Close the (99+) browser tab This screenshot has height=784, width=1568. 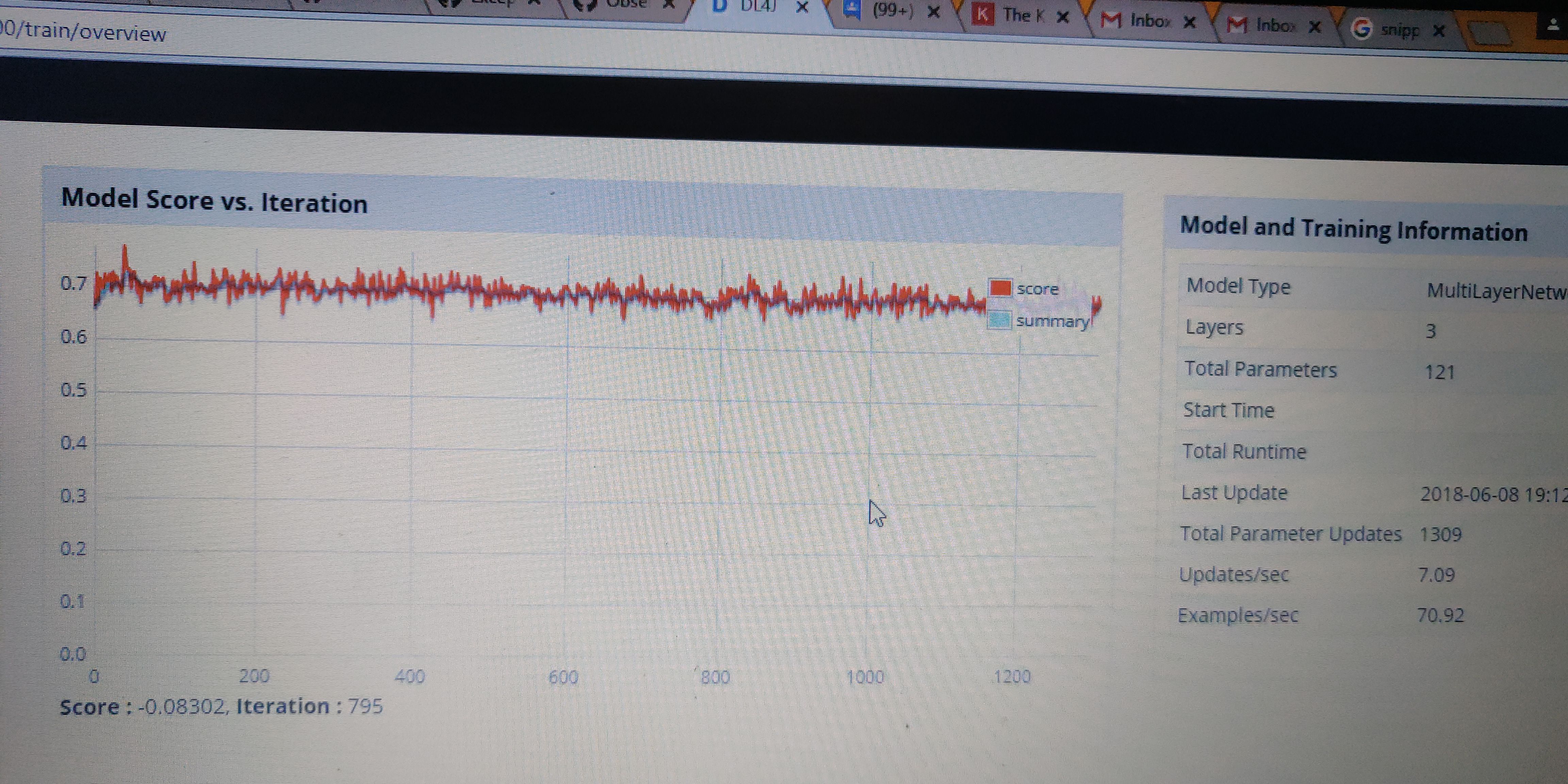(x=934, y=12)
